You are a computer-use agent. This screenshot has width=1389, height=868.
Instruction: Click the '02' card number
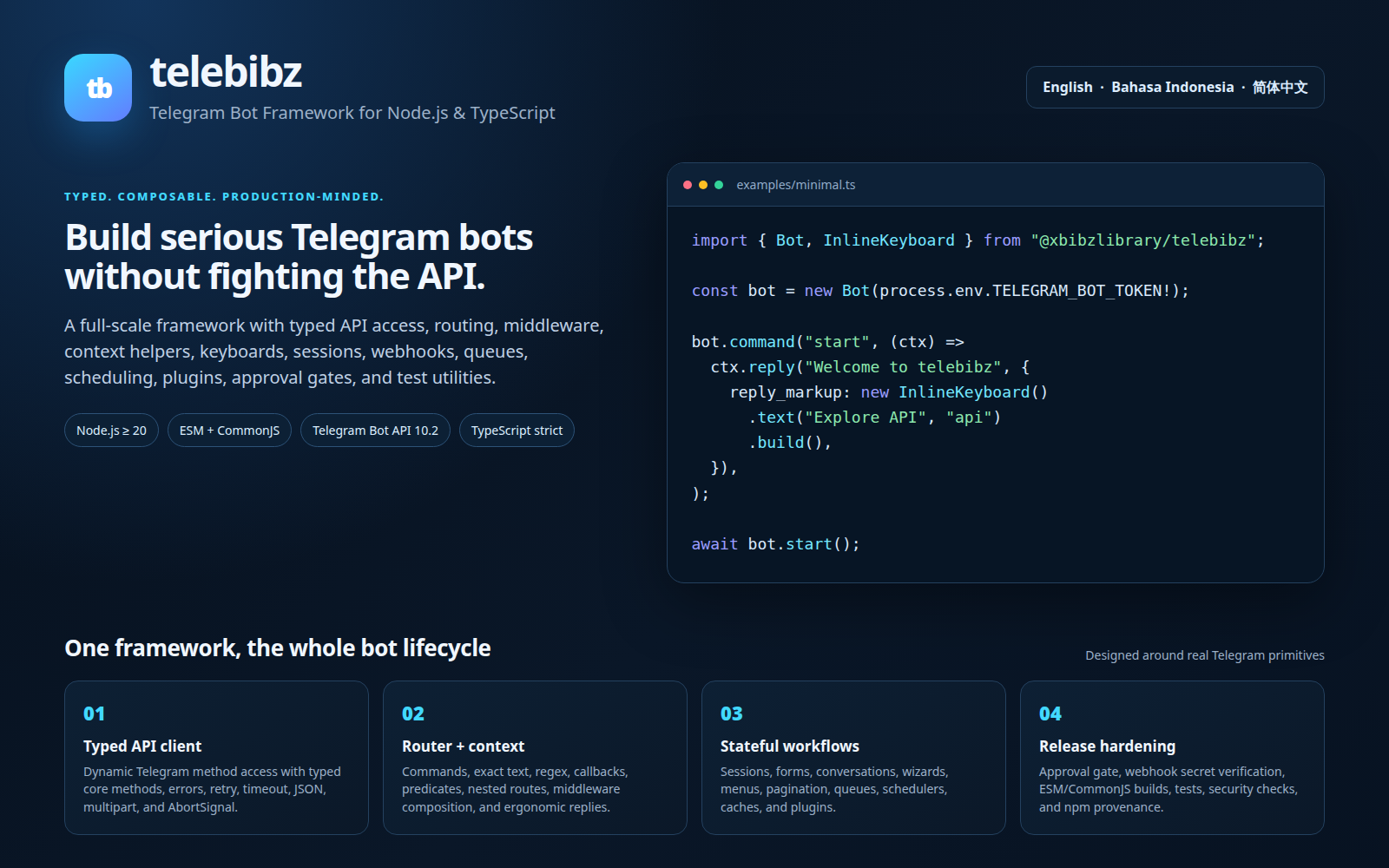[x=413, y=713]
